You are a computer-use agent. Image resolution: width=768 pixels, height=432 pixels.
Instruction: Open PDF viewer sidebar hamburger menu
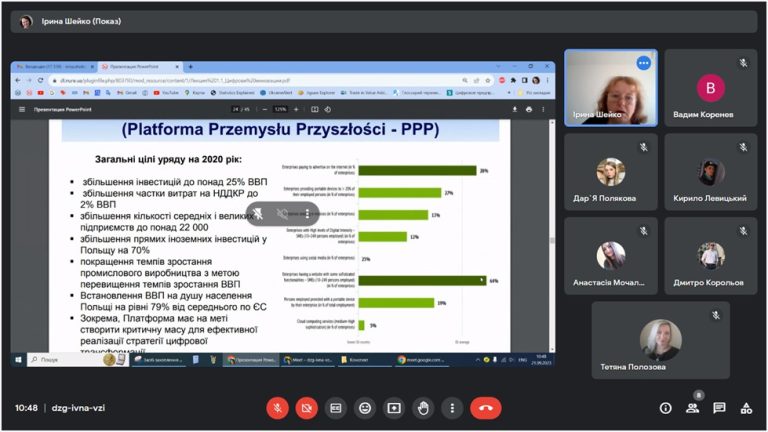tap(22, 109)
